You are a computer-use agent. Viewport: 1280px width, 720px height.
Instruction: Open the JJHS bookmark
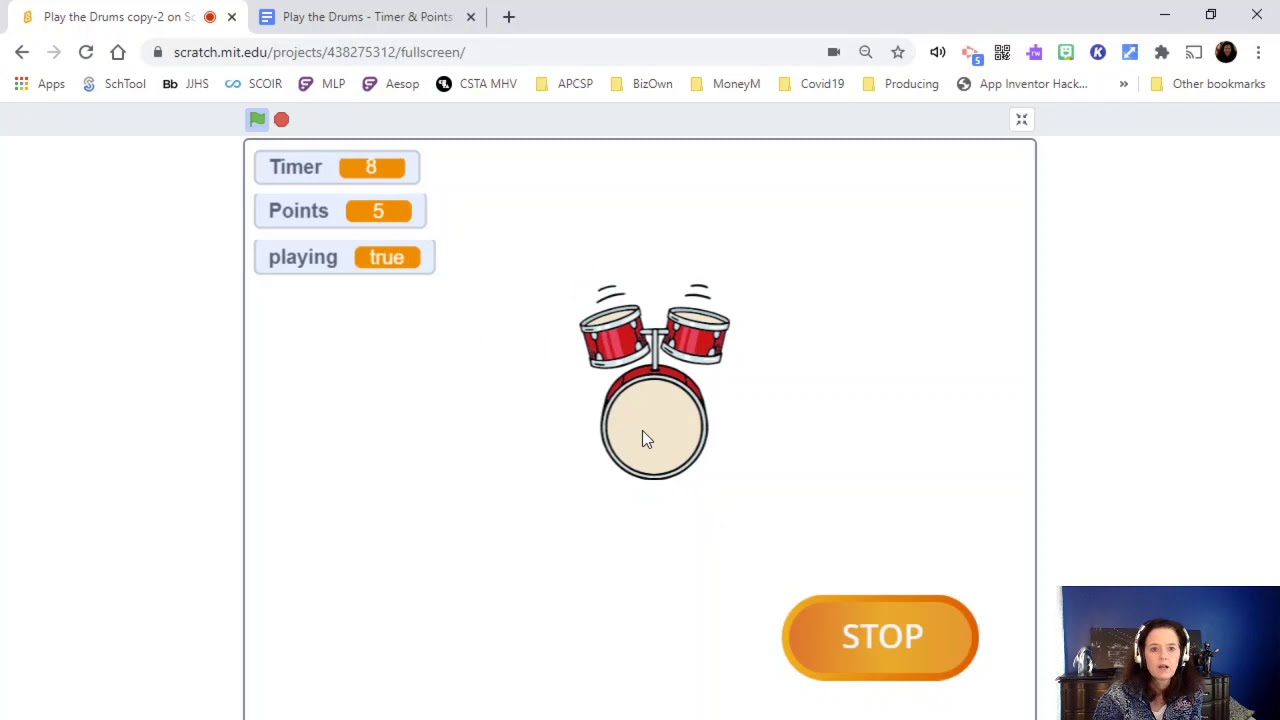tap(186, 84)
